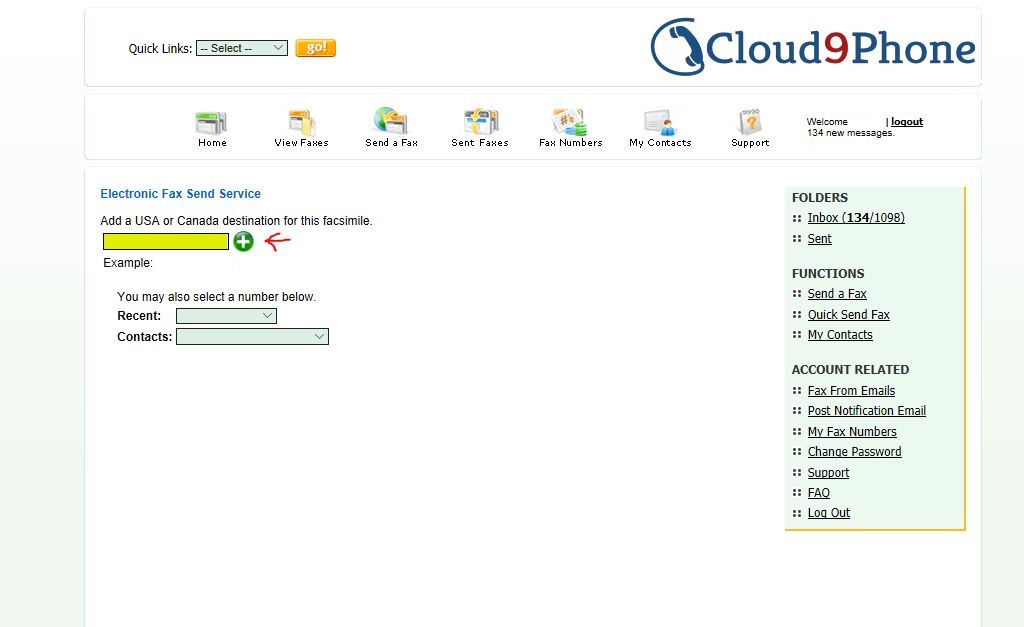Open the Inbox (134/1098) folder link
1024x627 pixels.
point(856,217)
